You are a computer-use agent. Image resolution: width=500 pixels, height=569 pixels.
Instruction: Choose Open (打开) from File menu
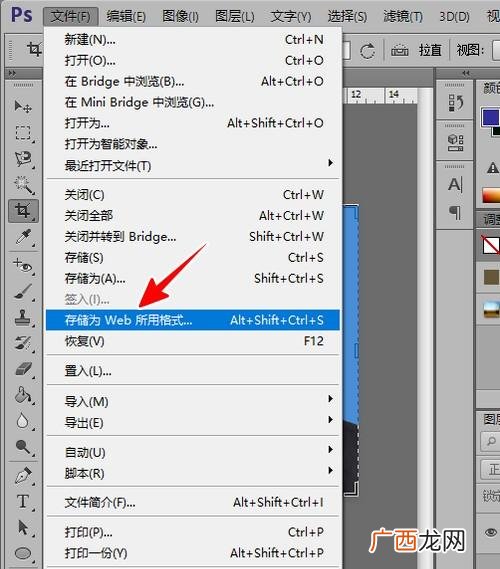tap(193, 61)
